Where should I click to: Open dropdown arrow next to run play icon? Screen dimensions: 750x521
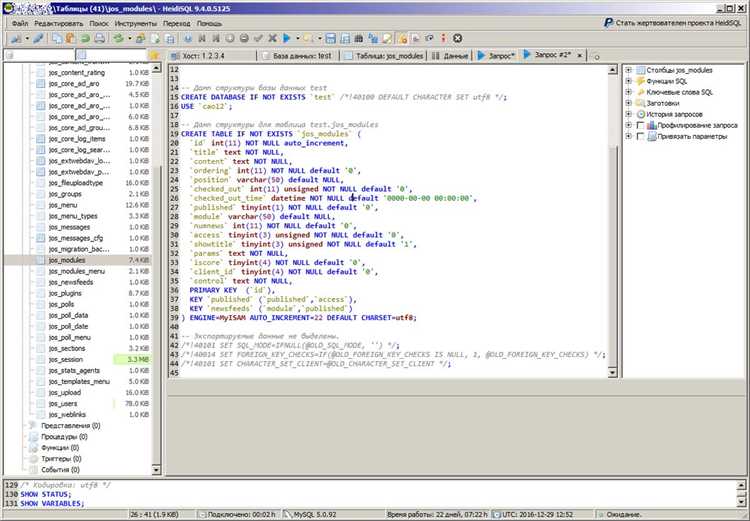tap(298, 39)
